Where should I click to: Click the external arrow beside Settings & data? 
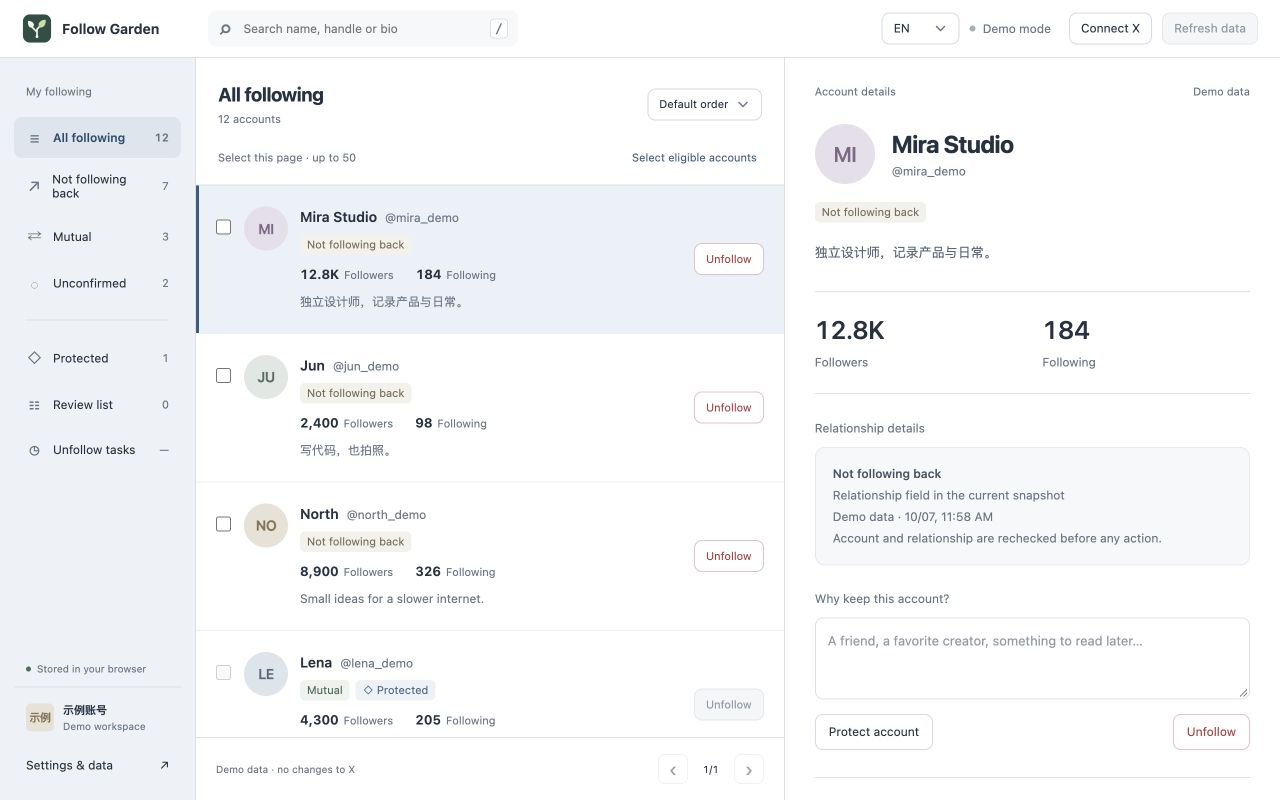[x=165, y=765]
